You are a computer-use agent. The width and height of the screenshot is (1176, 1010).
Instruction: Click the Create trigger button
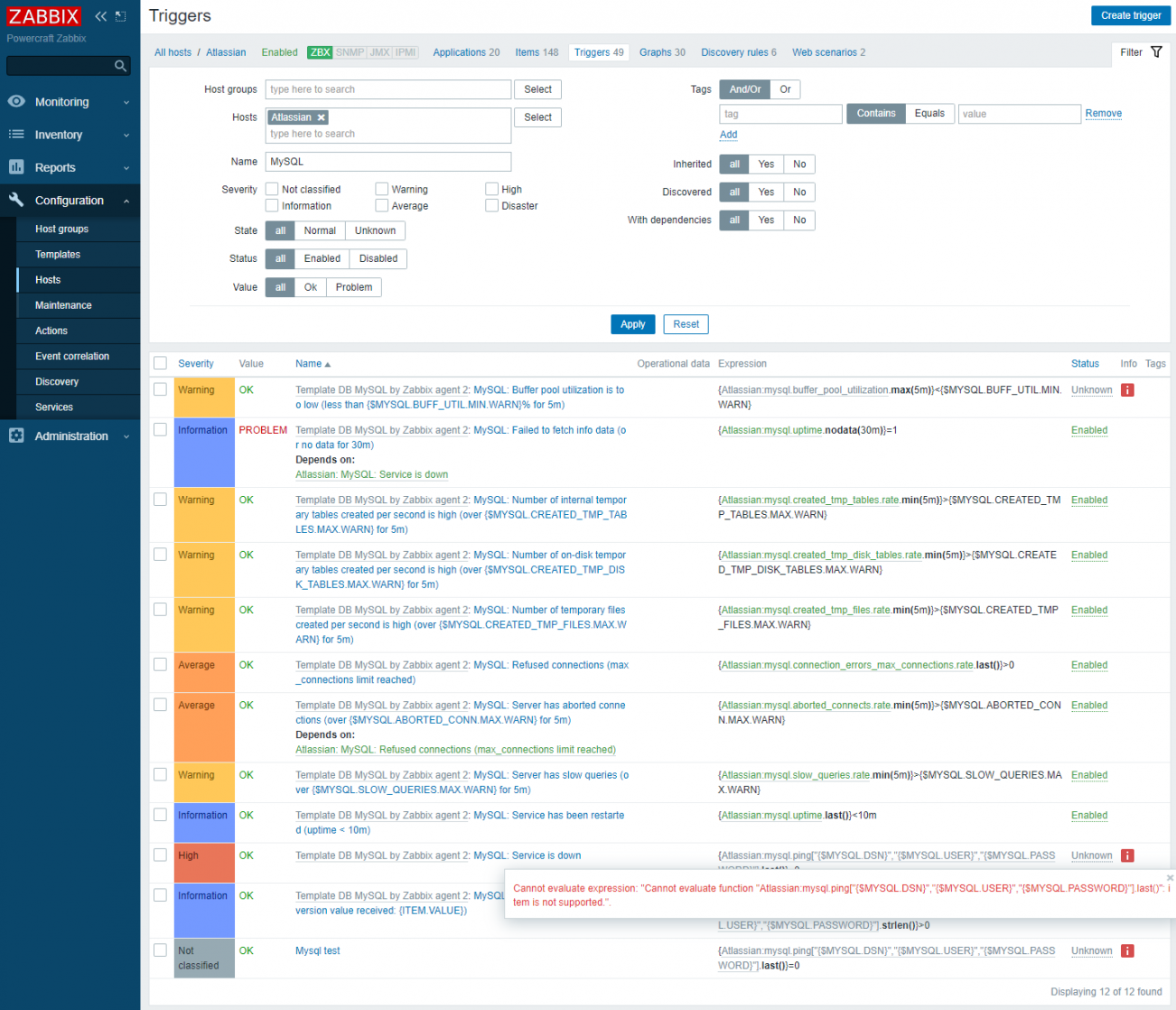pos(1130,15)
